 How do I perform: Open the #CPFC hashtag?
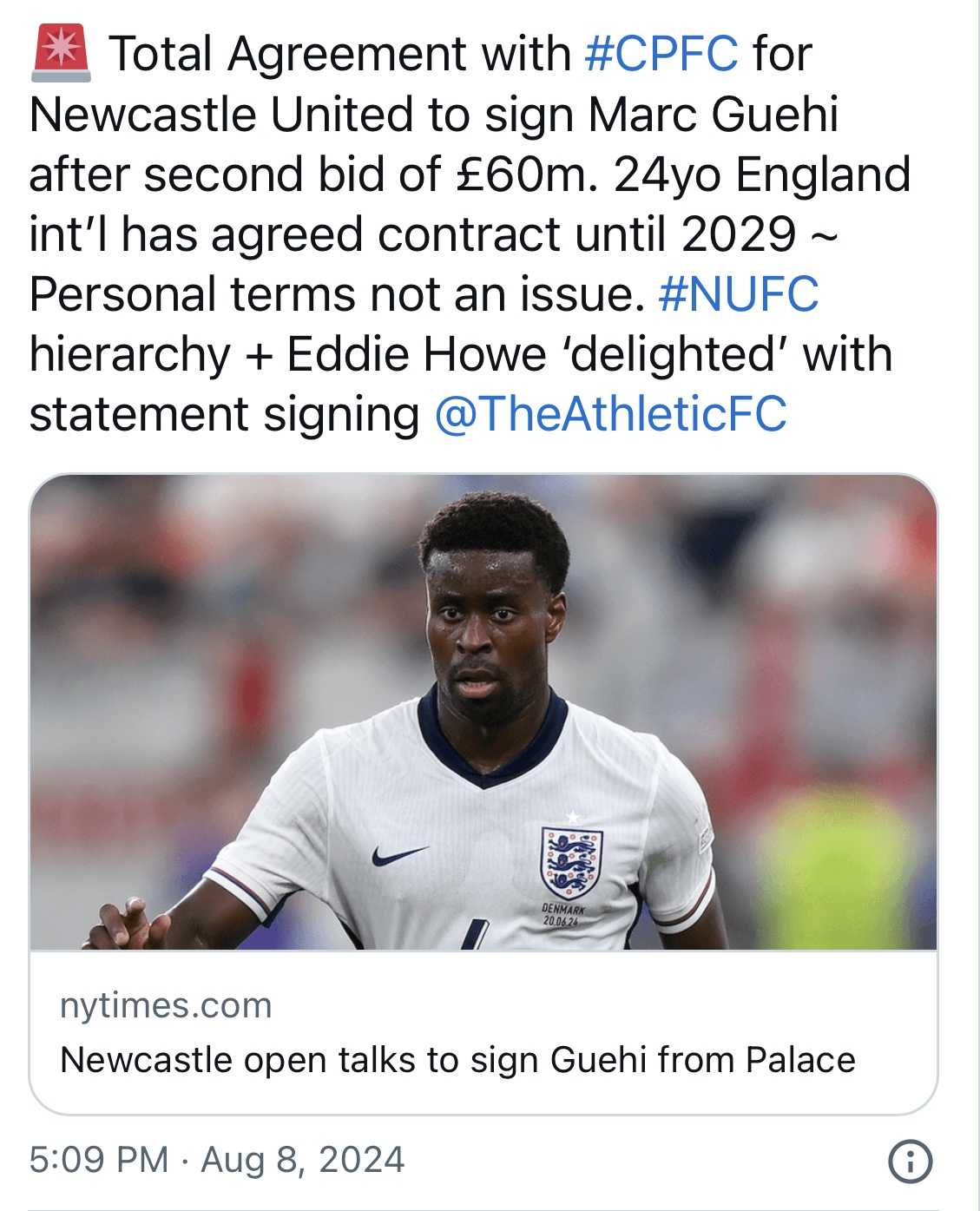(x=661, y=54)
